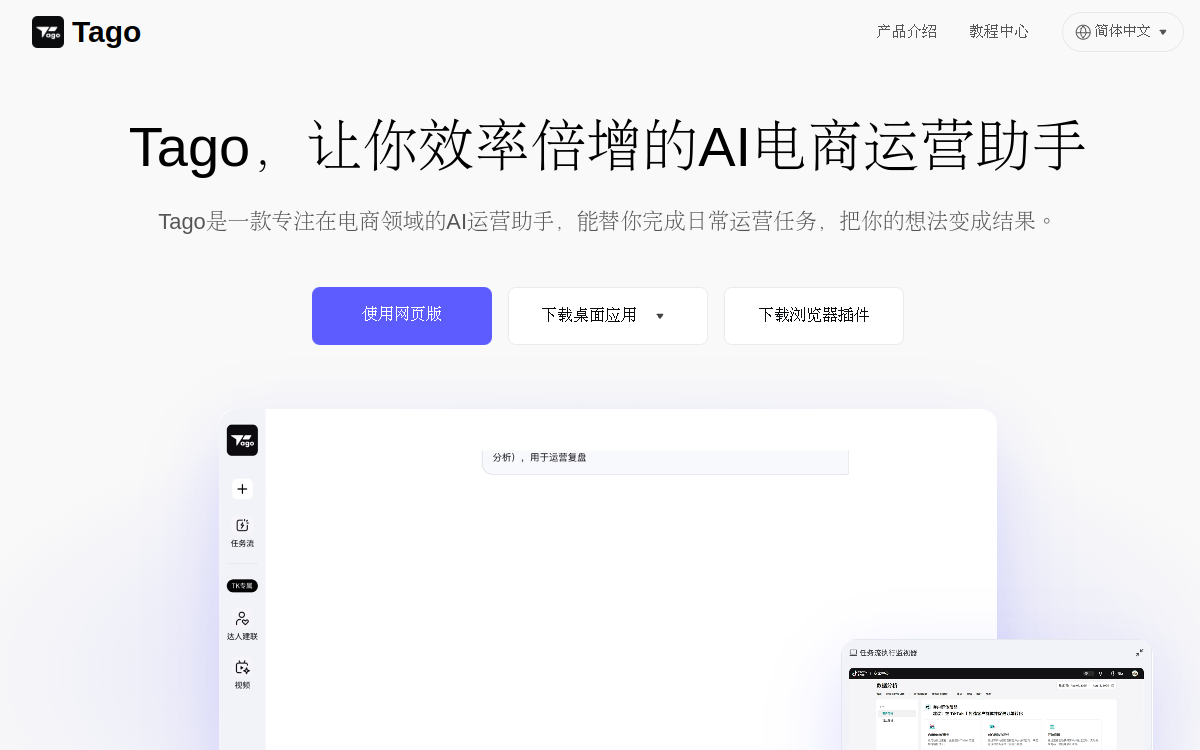This screenshot has height=750, width=1200.
Task: Click the 任务流执行监视器 panel title
Action: (888, 653)
